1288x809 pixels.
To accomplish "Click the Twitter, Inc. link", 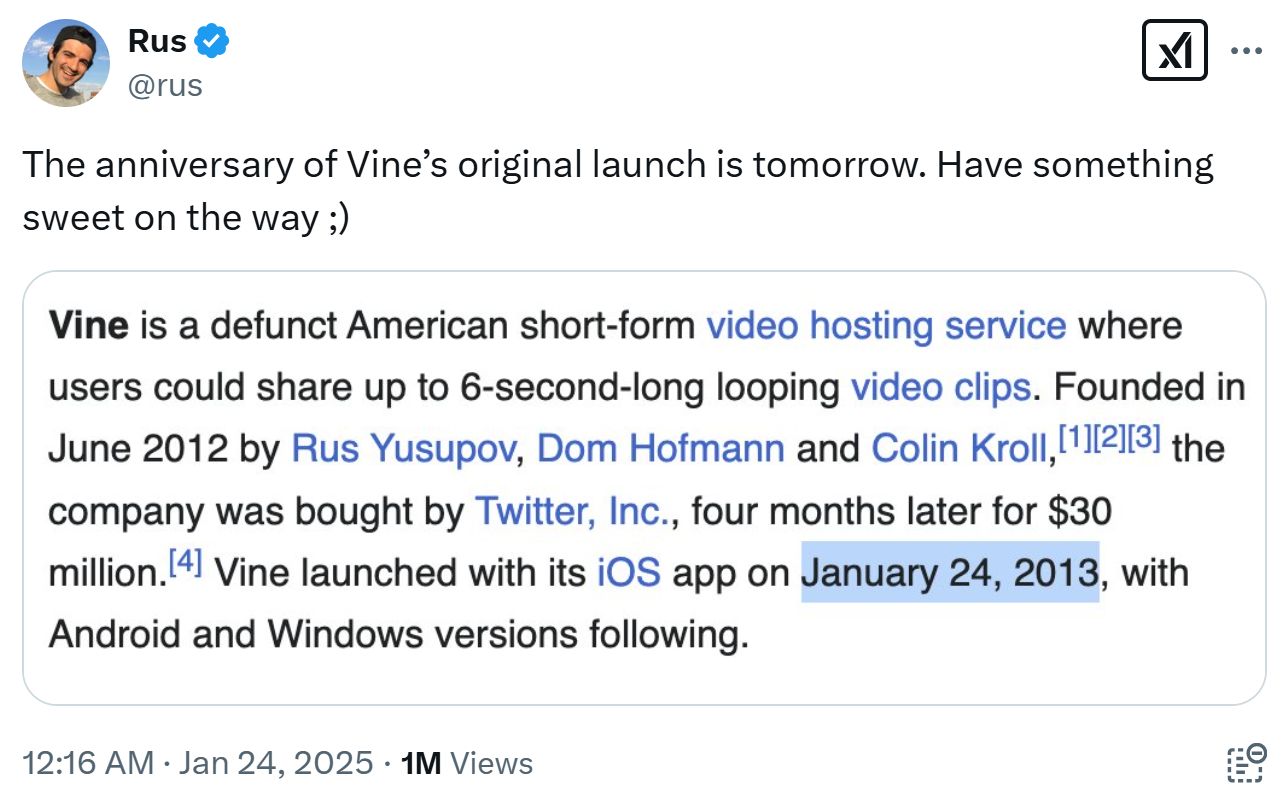I will coord(572,512).
